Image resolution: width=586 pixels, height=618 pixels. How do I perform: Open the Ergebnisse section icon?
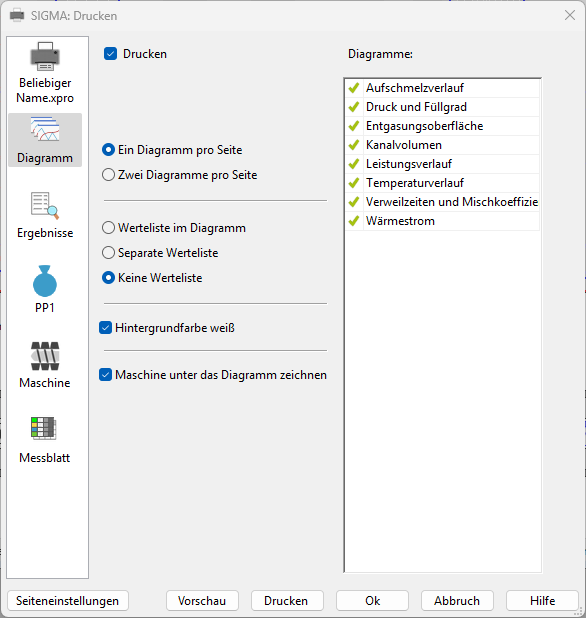click(x=45, y=205)
